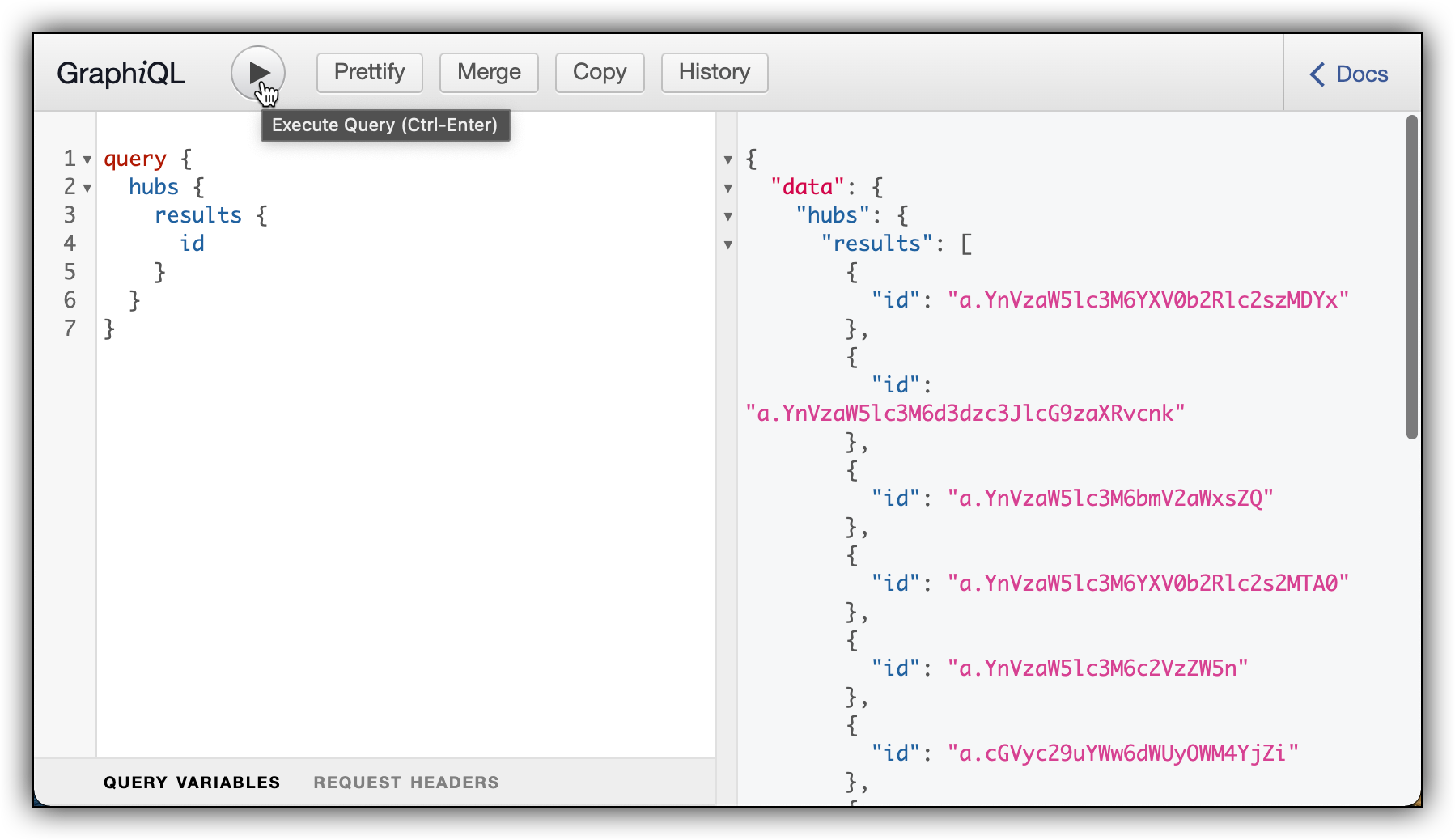This screenshot has width=1455, height=840.
Task: Open the Docs sidebar
Action: (1349, 74)
